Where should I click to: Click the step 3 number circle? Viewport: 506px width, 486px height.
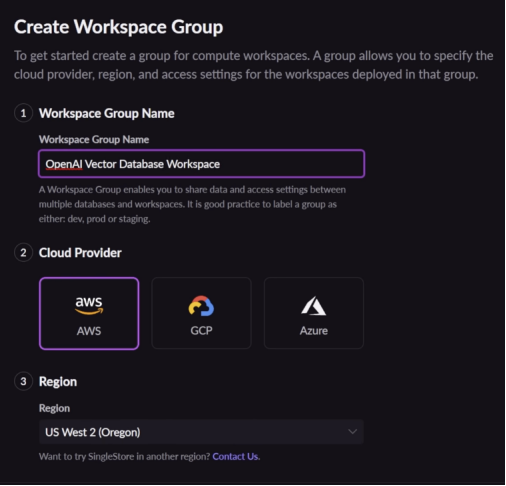23,381
